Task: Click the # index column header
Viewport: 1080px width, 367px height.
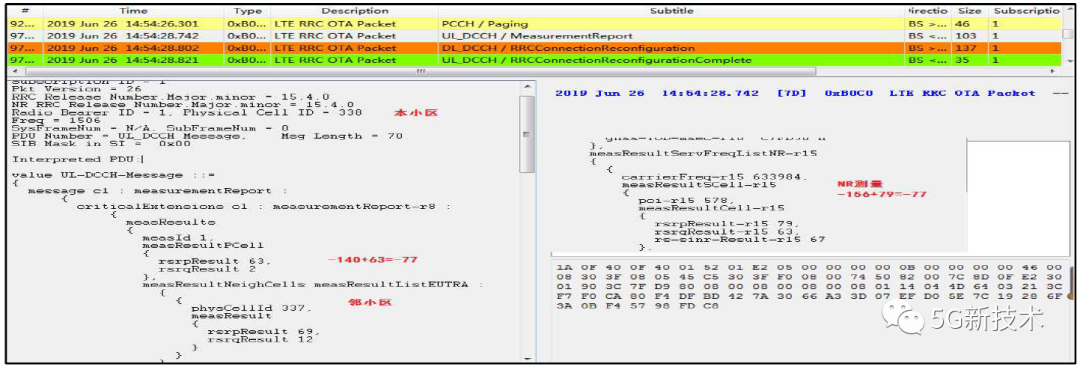Action: pyautogui.click(x=25, y=11)
